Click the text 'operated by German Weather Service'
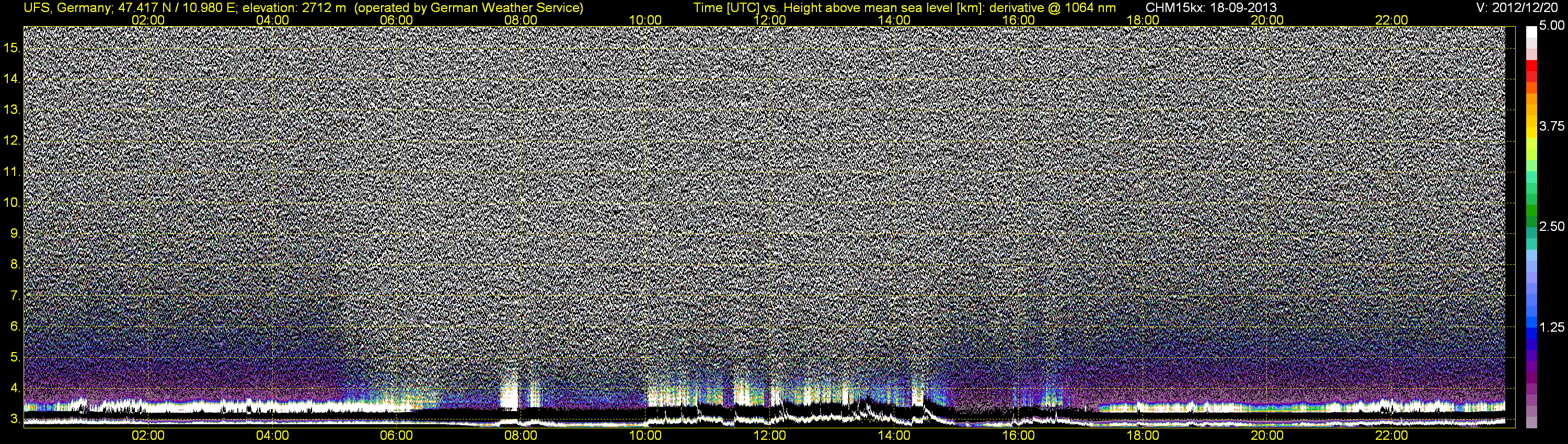1568x444 pixels. [x=468, y=8]
